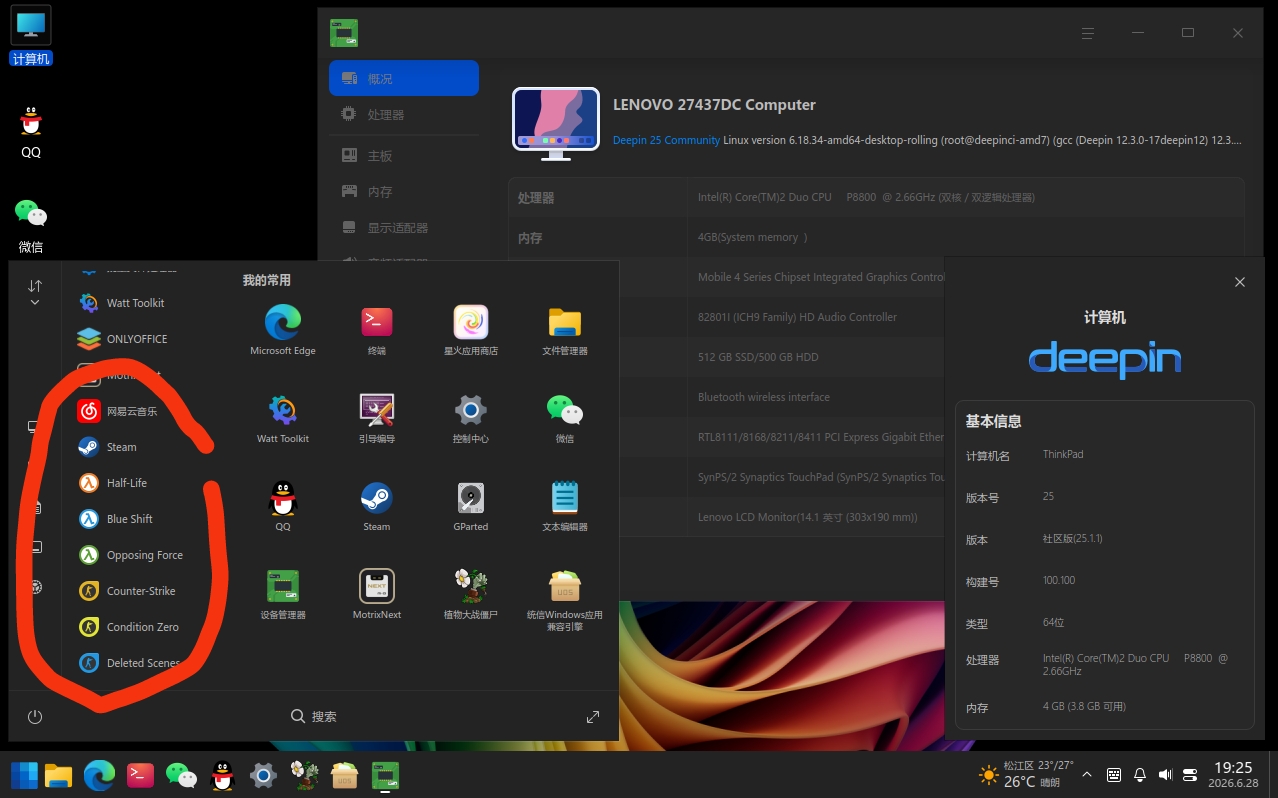1278x798 pixels.
Task: Open QQ from the 我的常用 grid
Action: [x=283, y=506]
